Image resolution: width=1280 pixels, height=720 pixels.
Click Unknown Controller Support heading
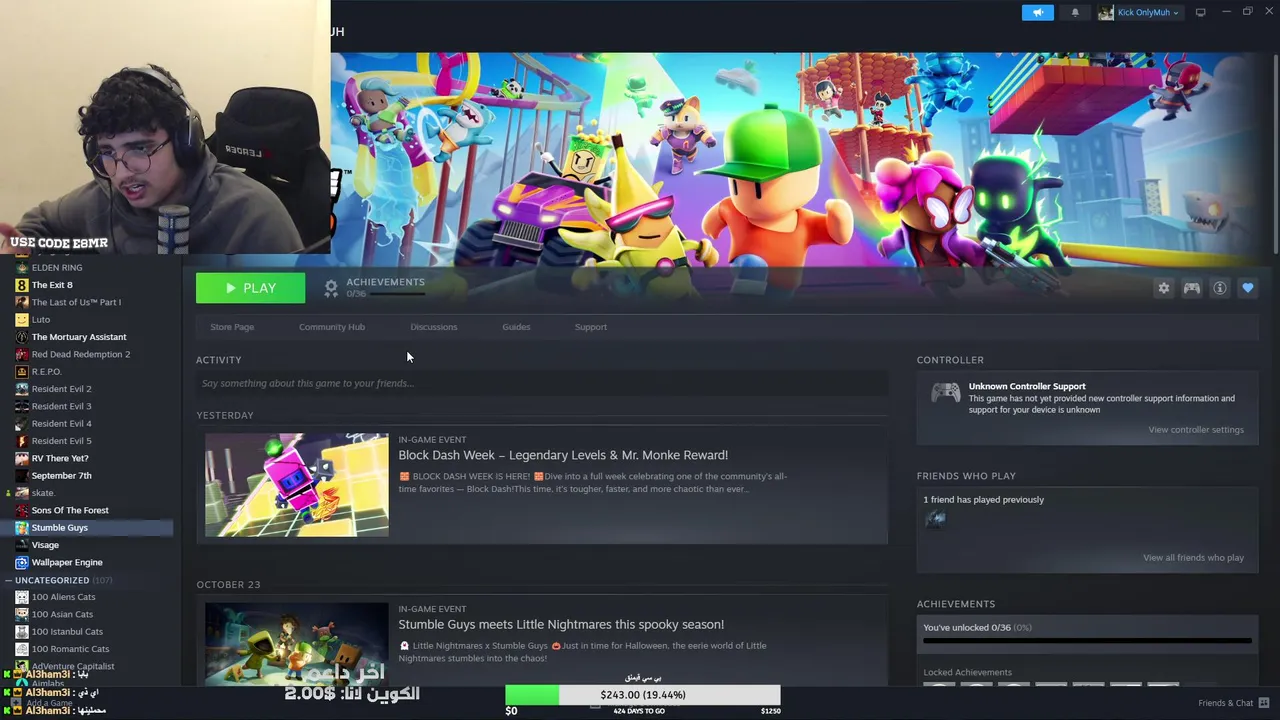(1027, 386)
